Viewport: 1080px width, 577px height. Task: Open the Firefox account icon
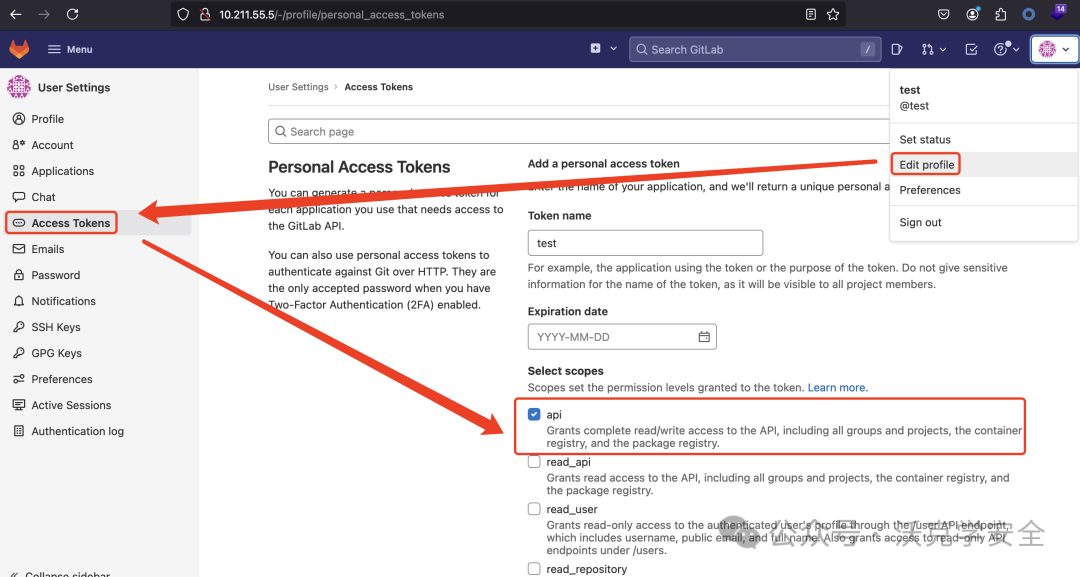pos(973,14)
